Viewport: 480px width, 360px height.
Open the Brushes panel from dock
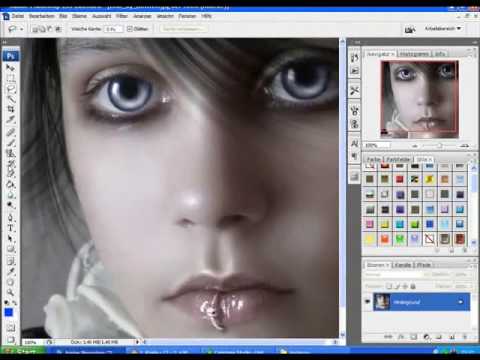click(x=354, y=111)
